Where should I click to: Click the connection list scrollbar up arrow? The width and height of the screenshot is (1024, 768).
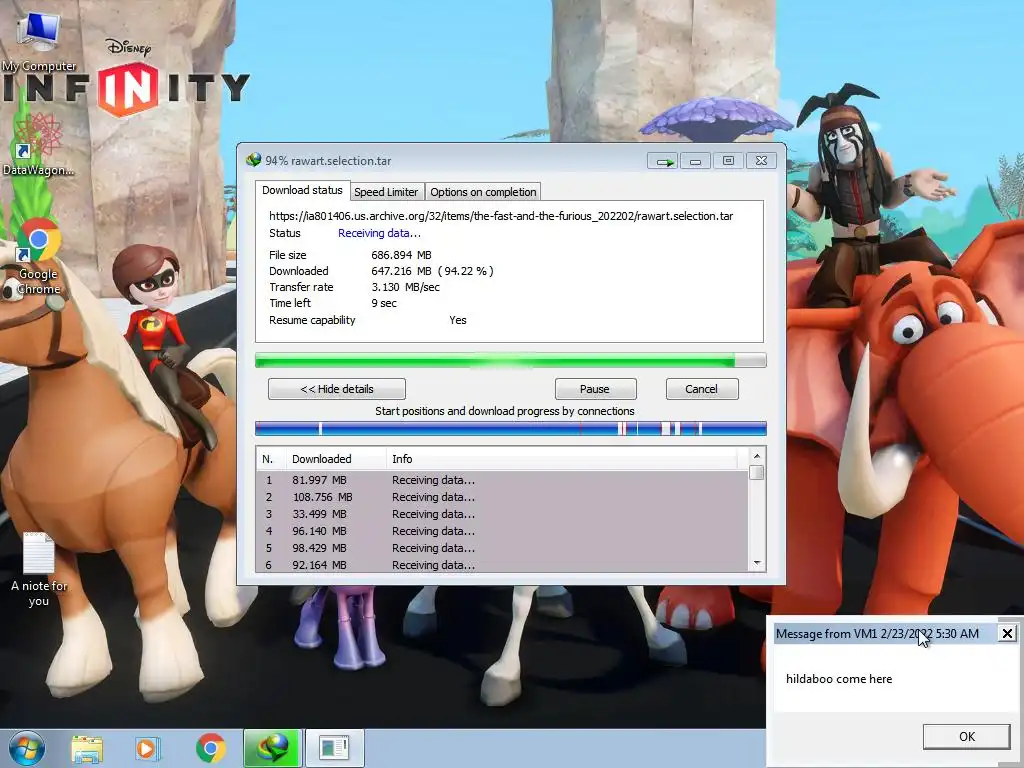pos(757,456)
